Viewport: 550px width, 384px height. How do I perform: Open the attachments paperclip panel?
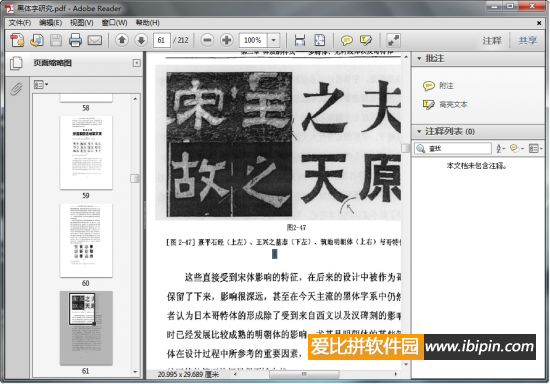tap(16, 88)
